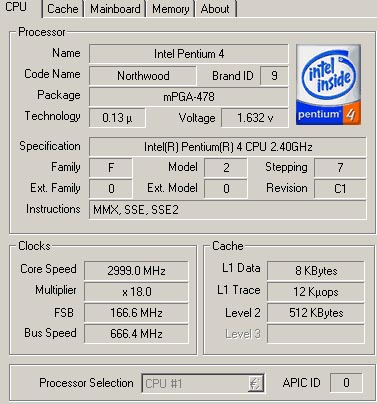Click the Code Name value Northwood
Viewport: 377px width, 404px height.
point(143,76)
